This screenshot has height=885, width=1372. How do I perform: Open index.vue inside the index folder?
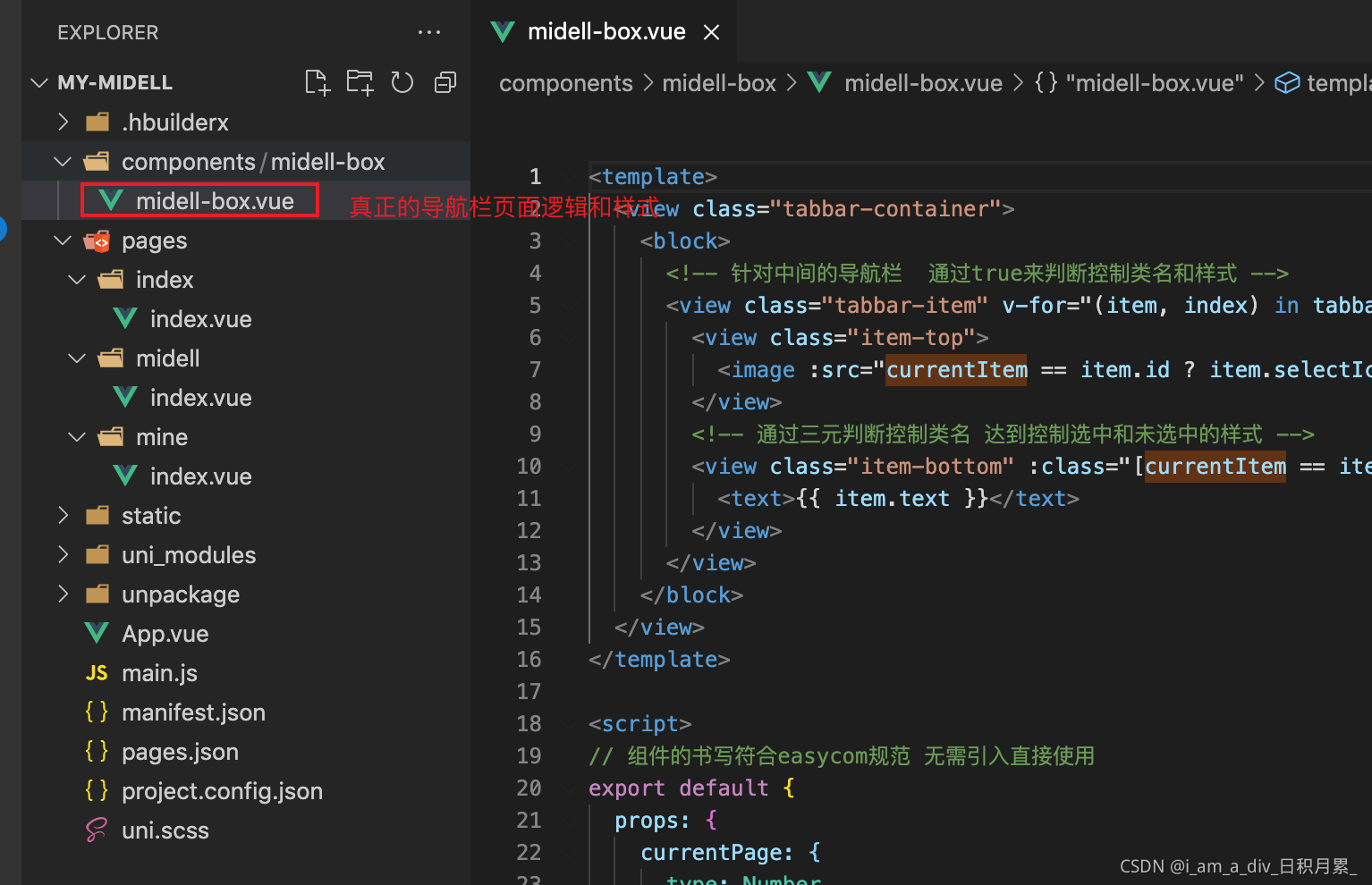200,319
